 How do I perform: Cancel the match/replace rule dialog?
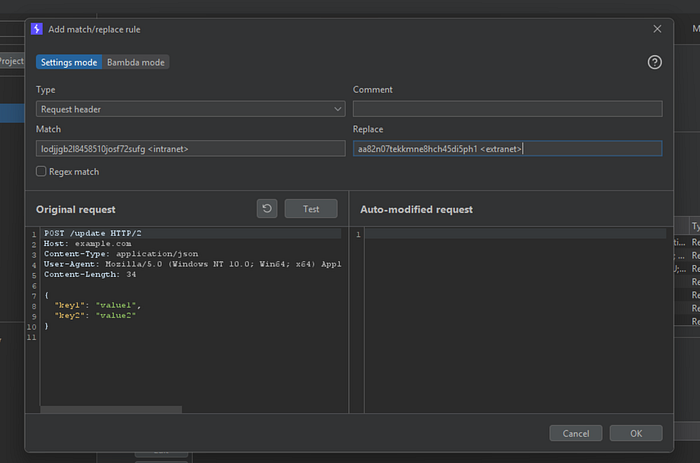[576, 433]
